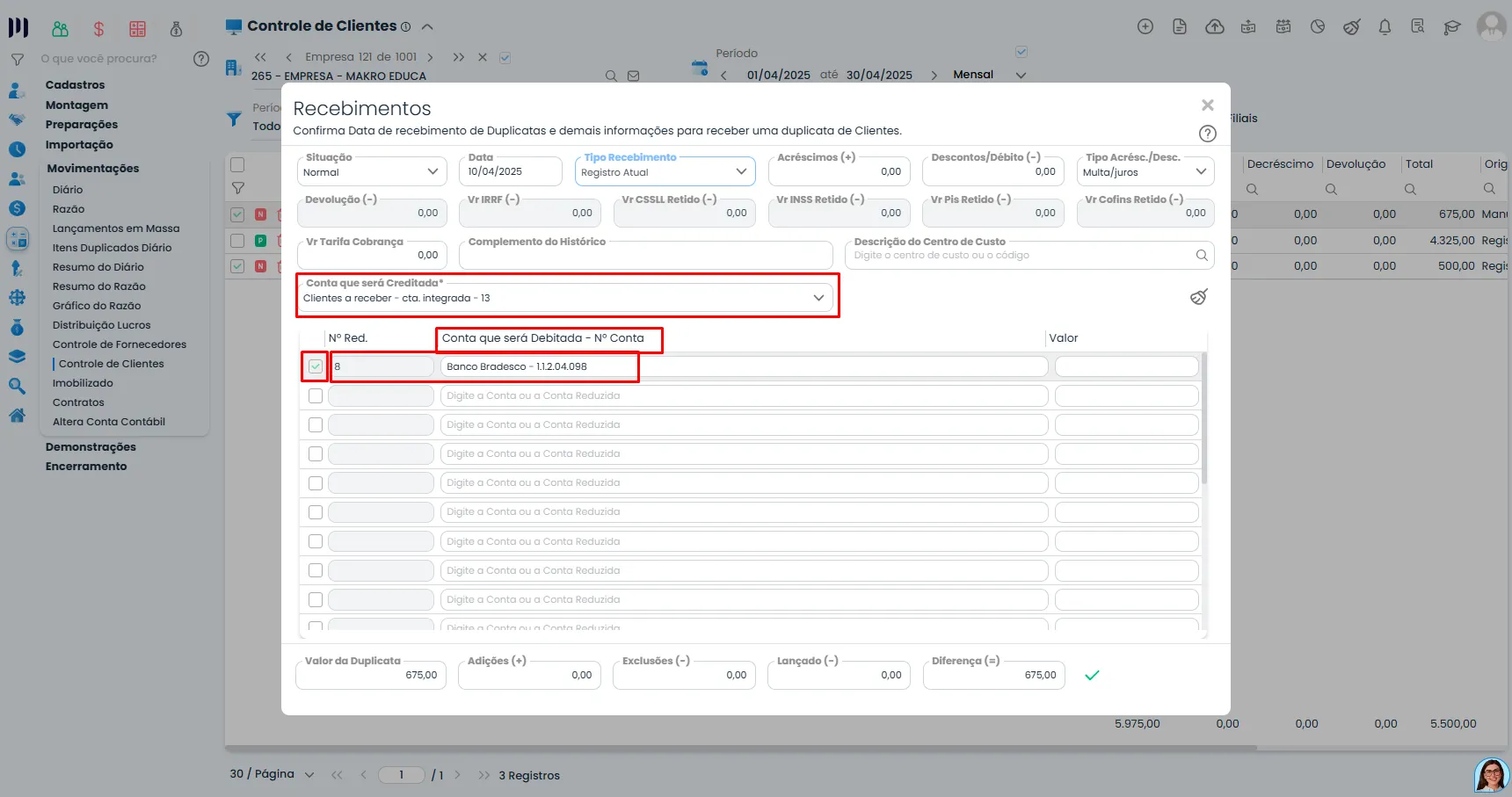Screen dimensions: 1512x797
Task: Open the cloud upload icon in top toolbar
Action: [x=1214, y=27]
